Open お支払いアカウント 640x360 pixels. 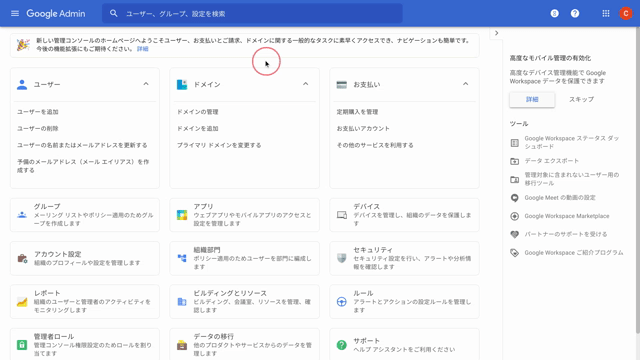click(x=363, y=129)
